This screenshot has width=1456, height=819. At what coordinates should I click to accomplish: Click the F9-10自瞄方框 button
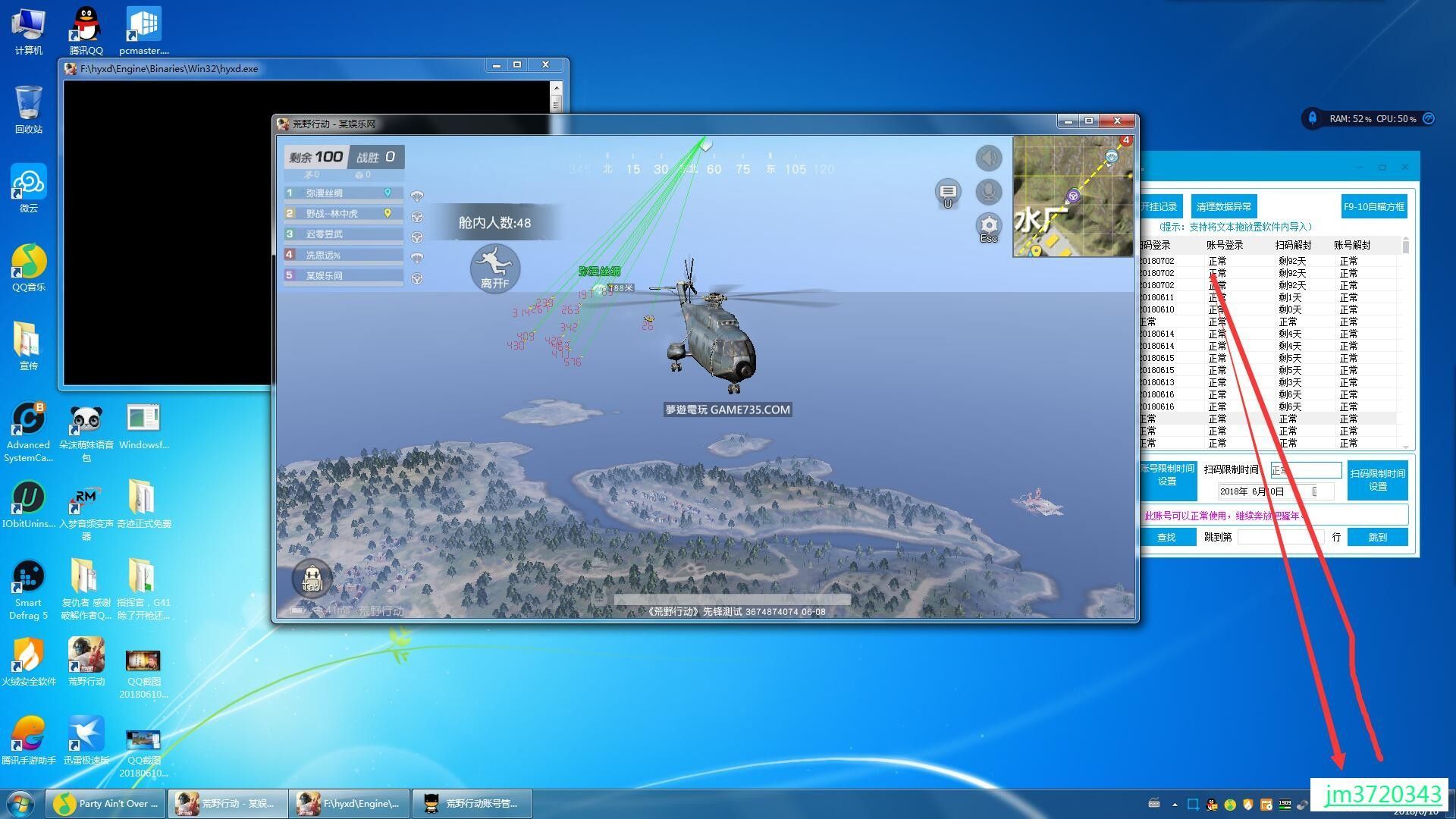click(x=1373, y=206)
